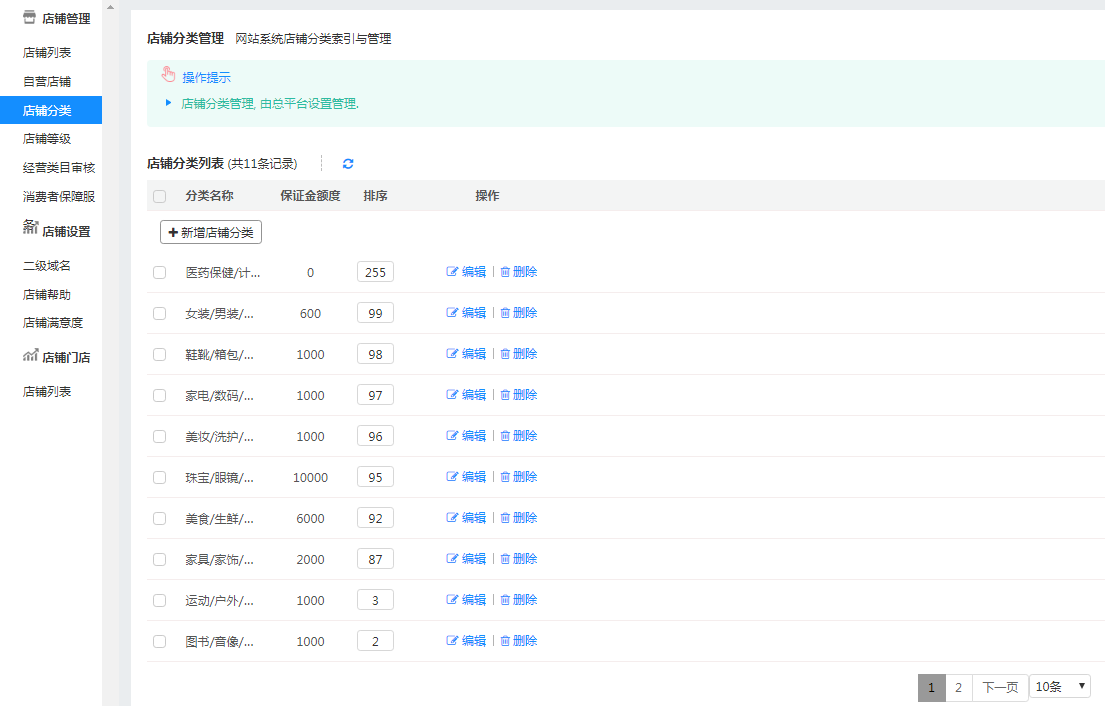Click the trash icon for 女装/男装 row

click(x=505, y=313)
